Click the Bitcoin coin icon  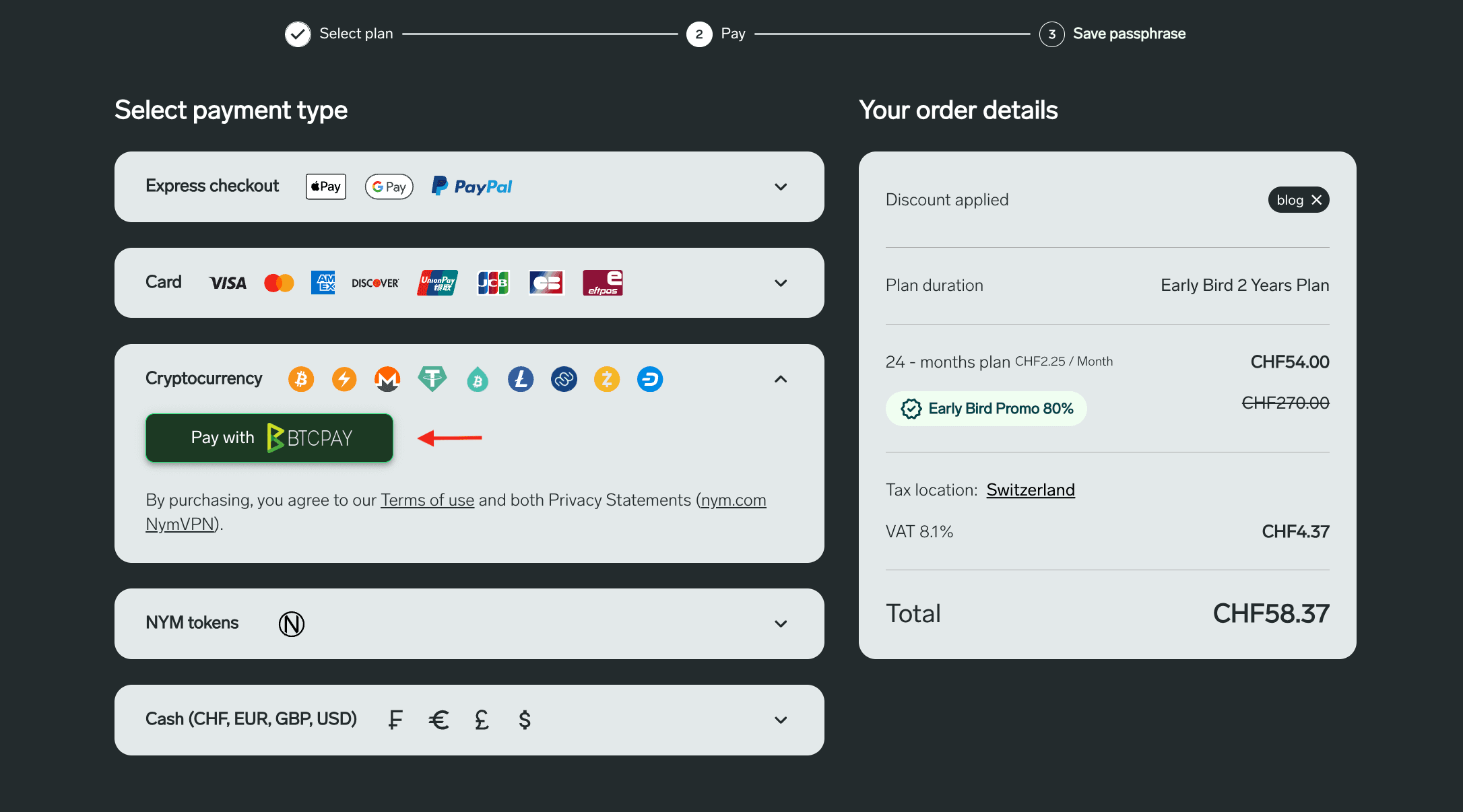[301, 379]
